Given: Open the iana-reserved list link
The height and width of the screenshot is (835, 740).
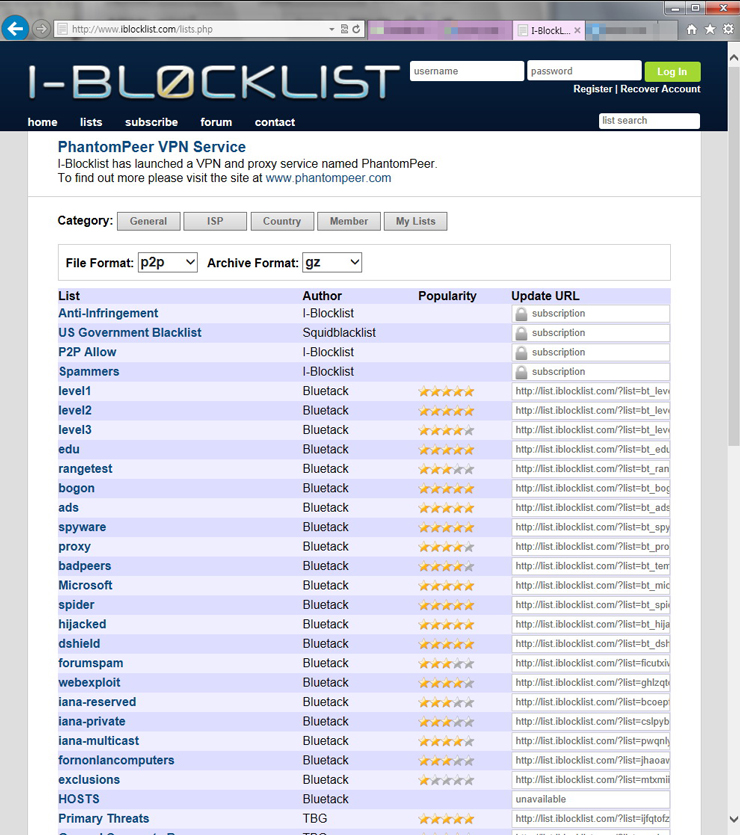Looking at the screenshot, I should tap(97, 702).
